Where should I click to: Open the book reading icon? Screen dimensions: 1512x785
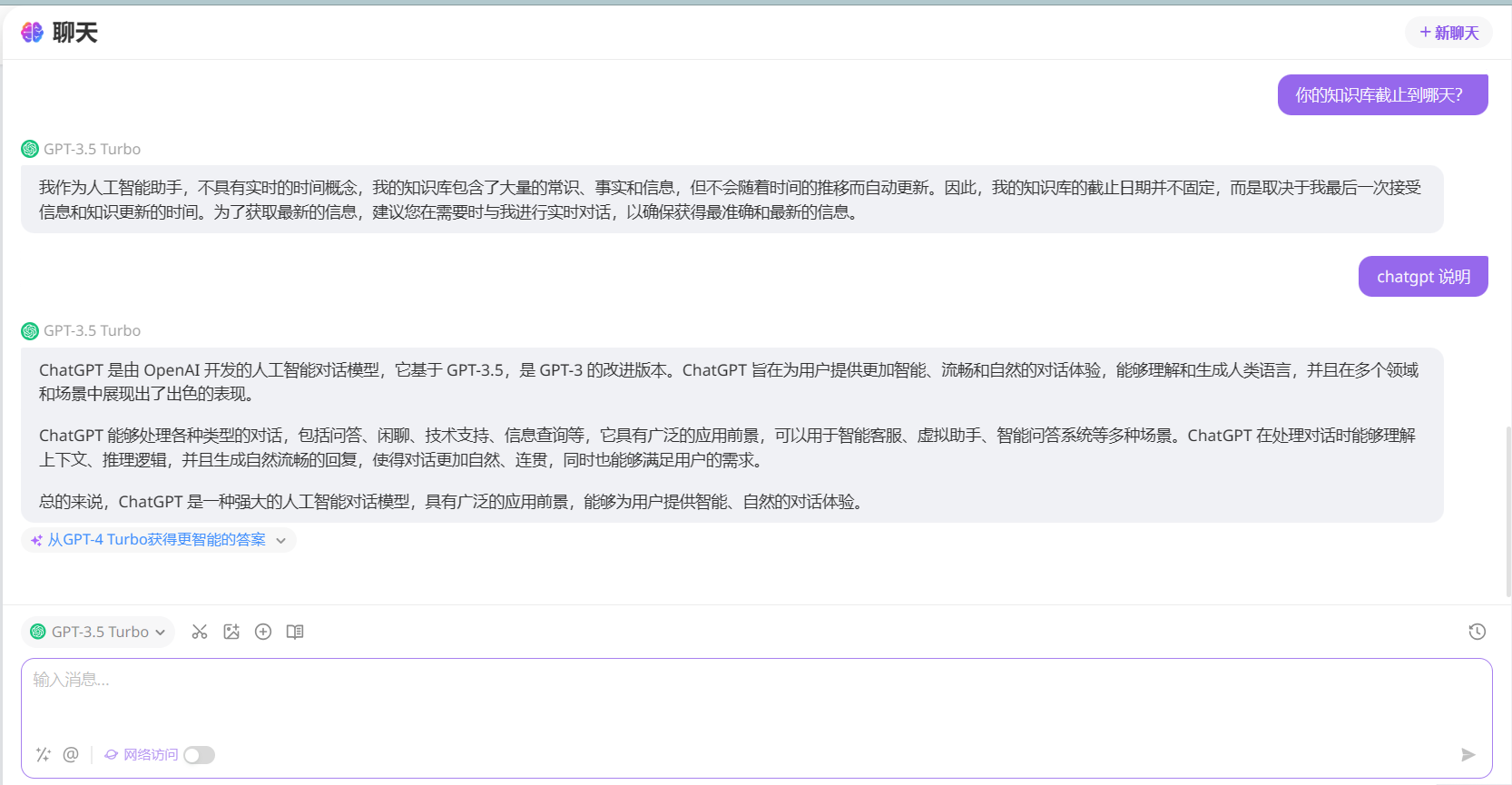[x=295, y=632]
